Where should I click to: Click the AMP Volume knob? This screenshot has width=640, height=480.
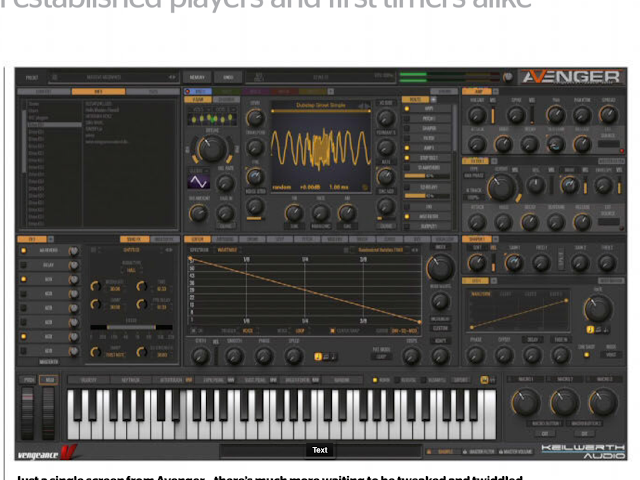[477, 116]
